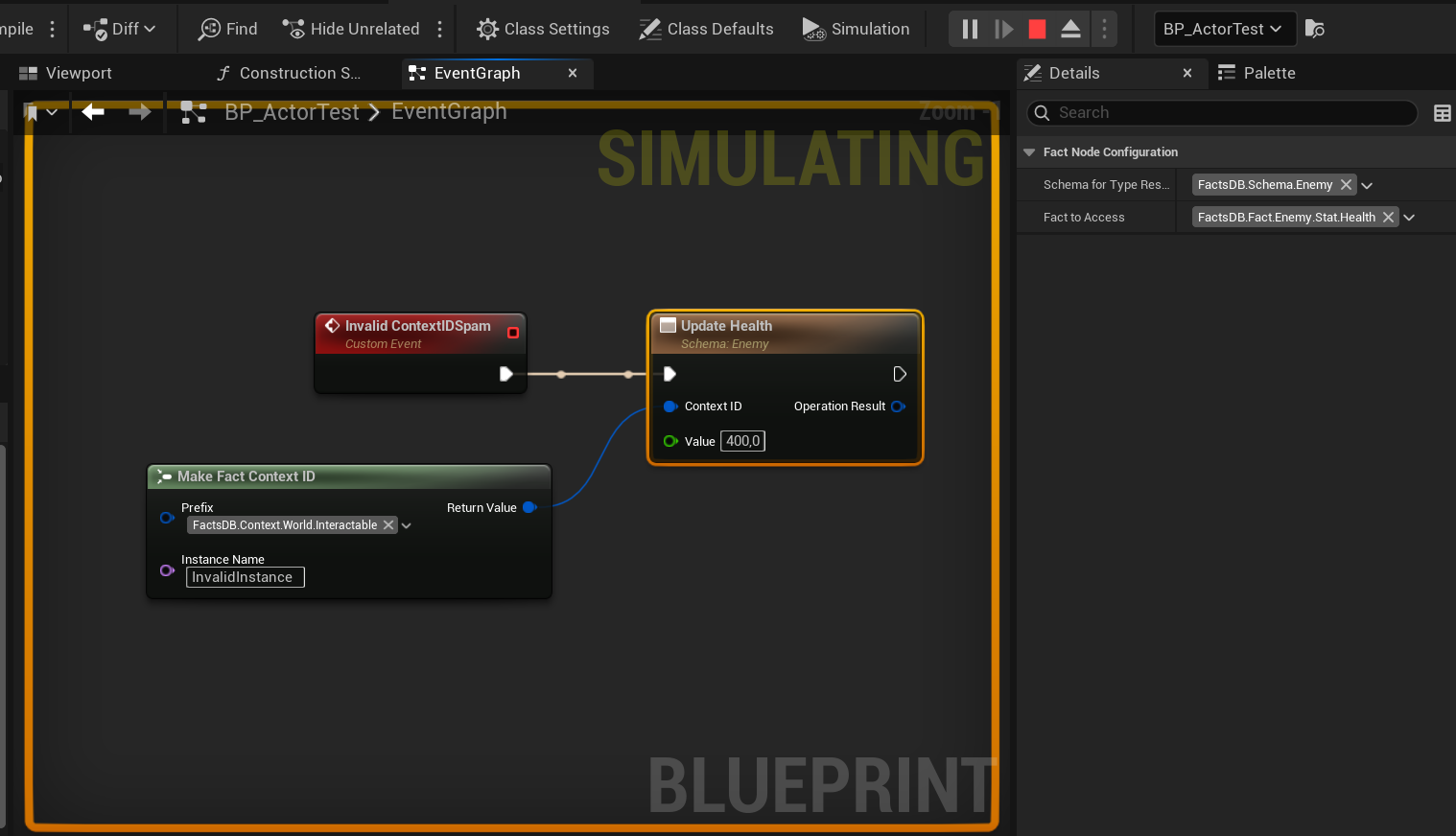
Task: Click Invalid ContextIDSpam exec output pin
Action: click(x=505, y=374)
